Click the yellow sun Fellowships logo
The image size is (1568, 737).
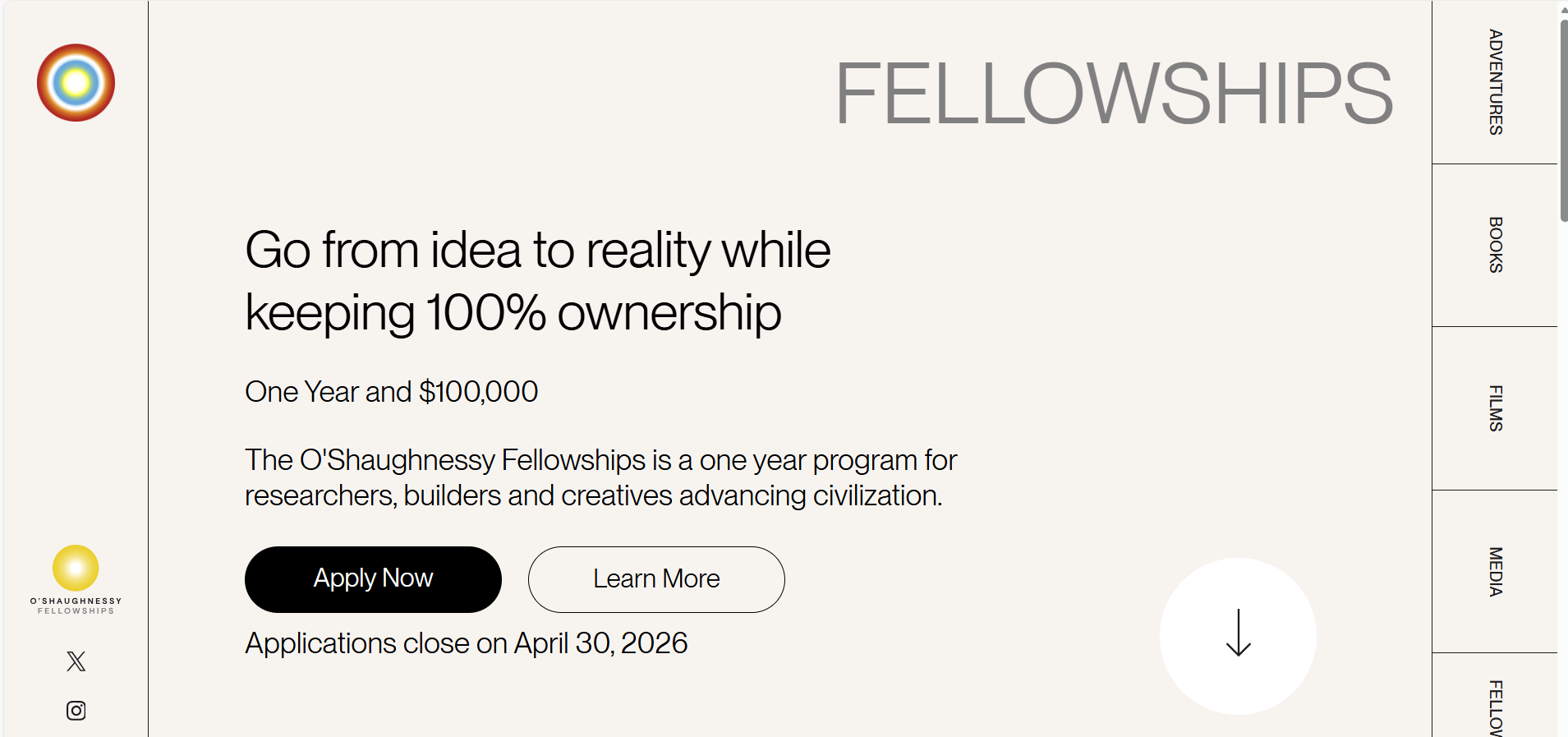click(x=76, y=568)
